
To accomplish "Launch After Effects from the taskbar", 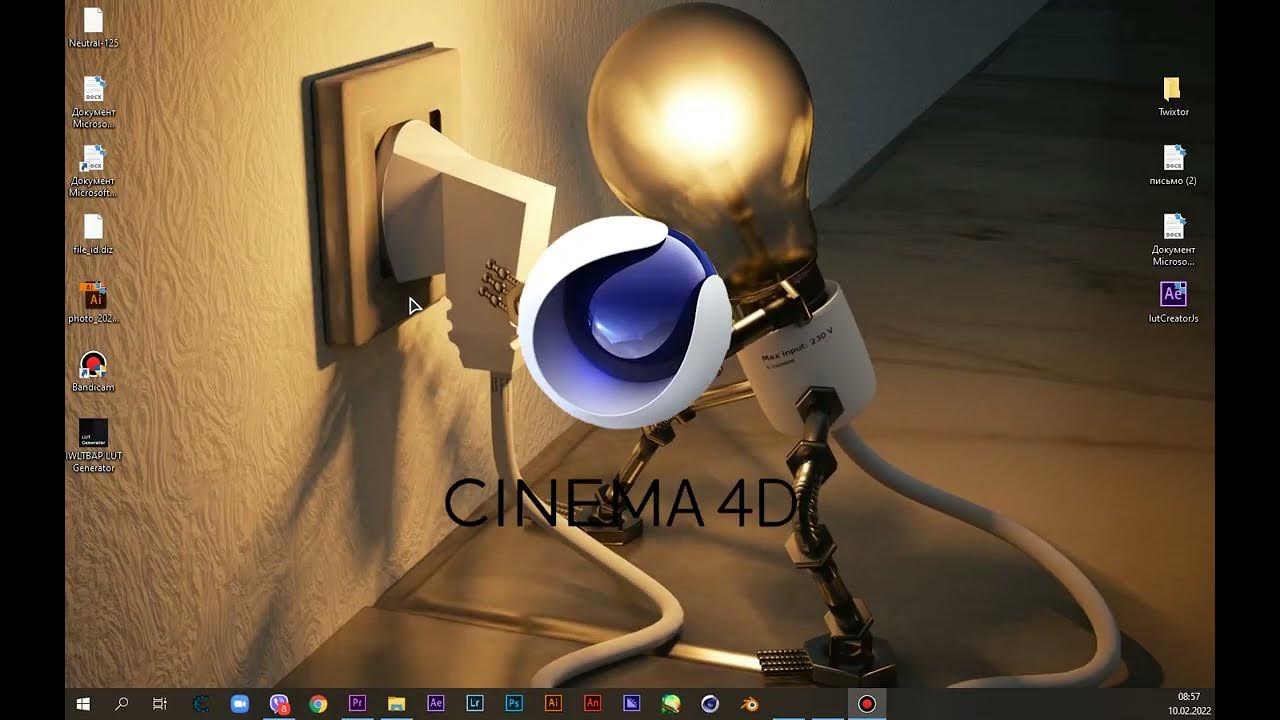I will click(435, 704).
